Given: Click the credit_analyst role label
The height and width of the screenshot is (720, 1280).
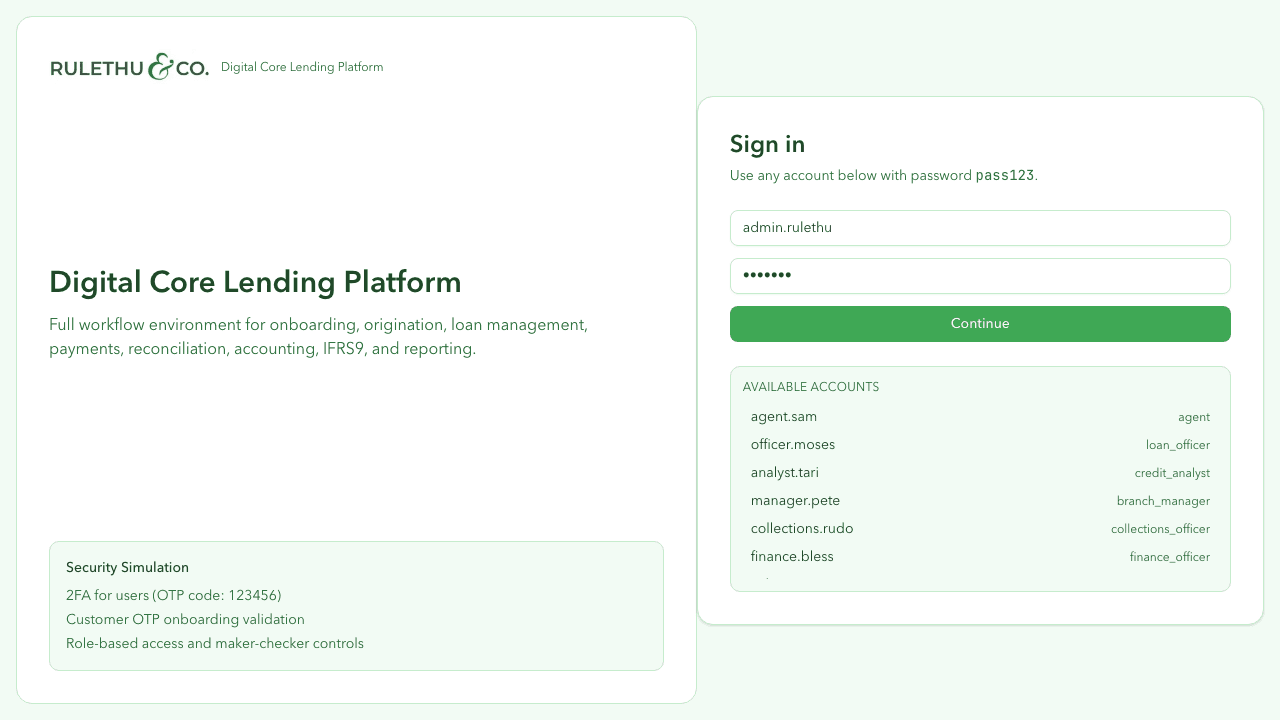Looking at the screenshot, I should click(x=1172, y=473).
